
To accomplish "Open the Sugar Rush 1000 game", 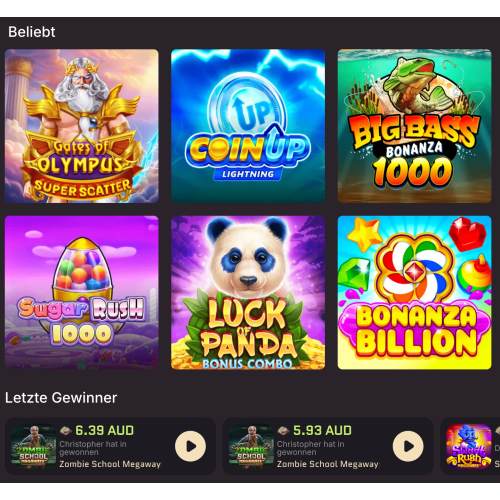I will coord(82,293).
